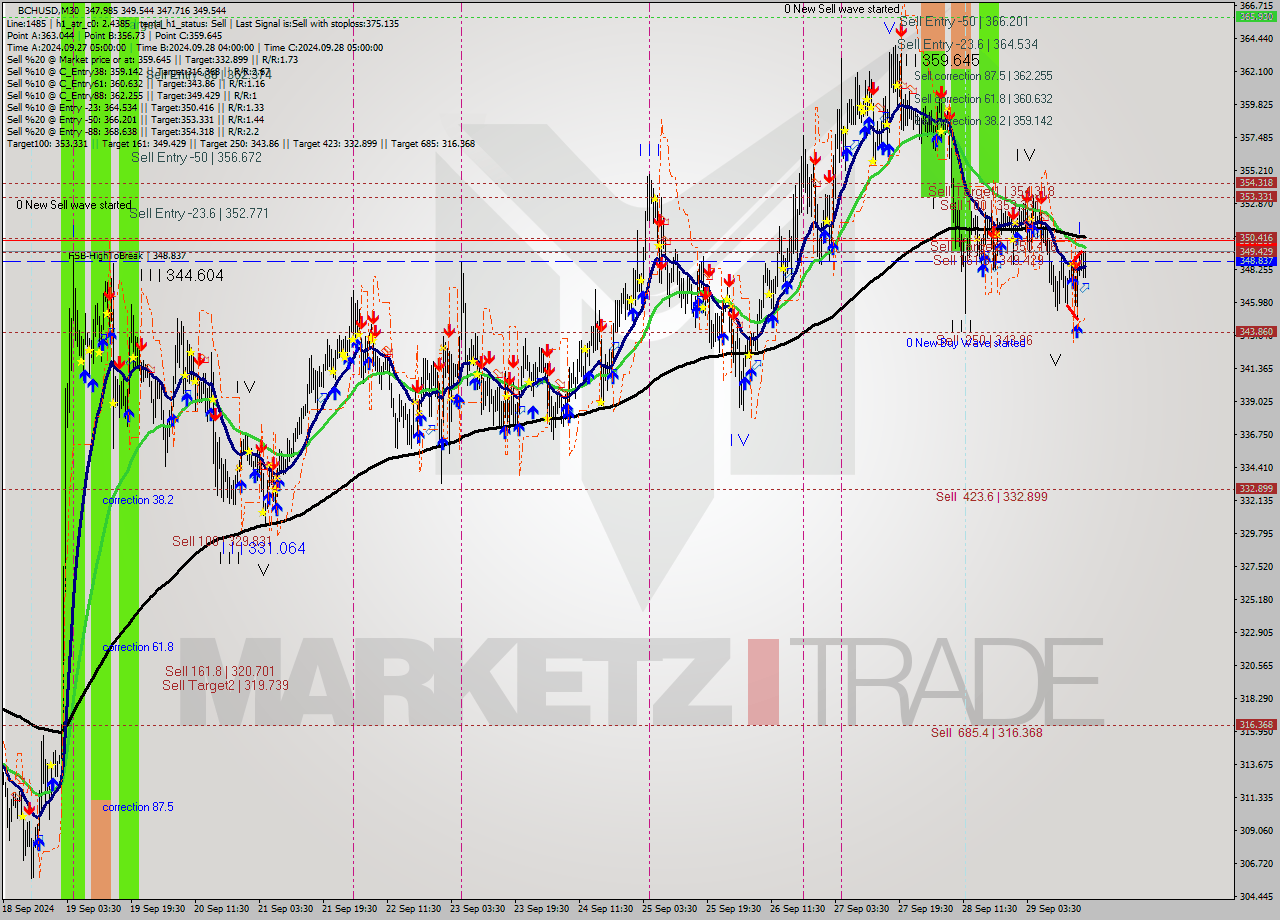Click 'Sell correction 61.8 | 360.632' label
Viewport: 1280px width, 920px height.
tap(983, 99)
